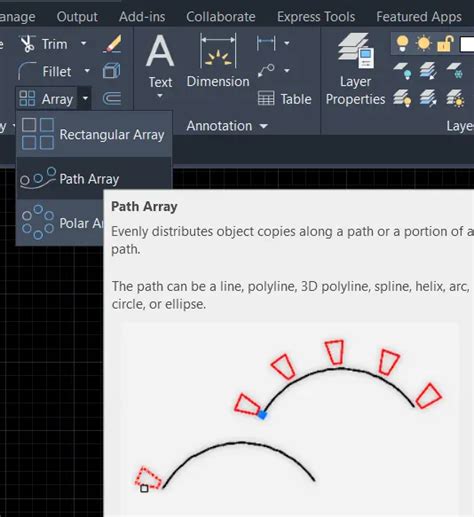Open the Add-ins ribbon tab

click(142, 17)
